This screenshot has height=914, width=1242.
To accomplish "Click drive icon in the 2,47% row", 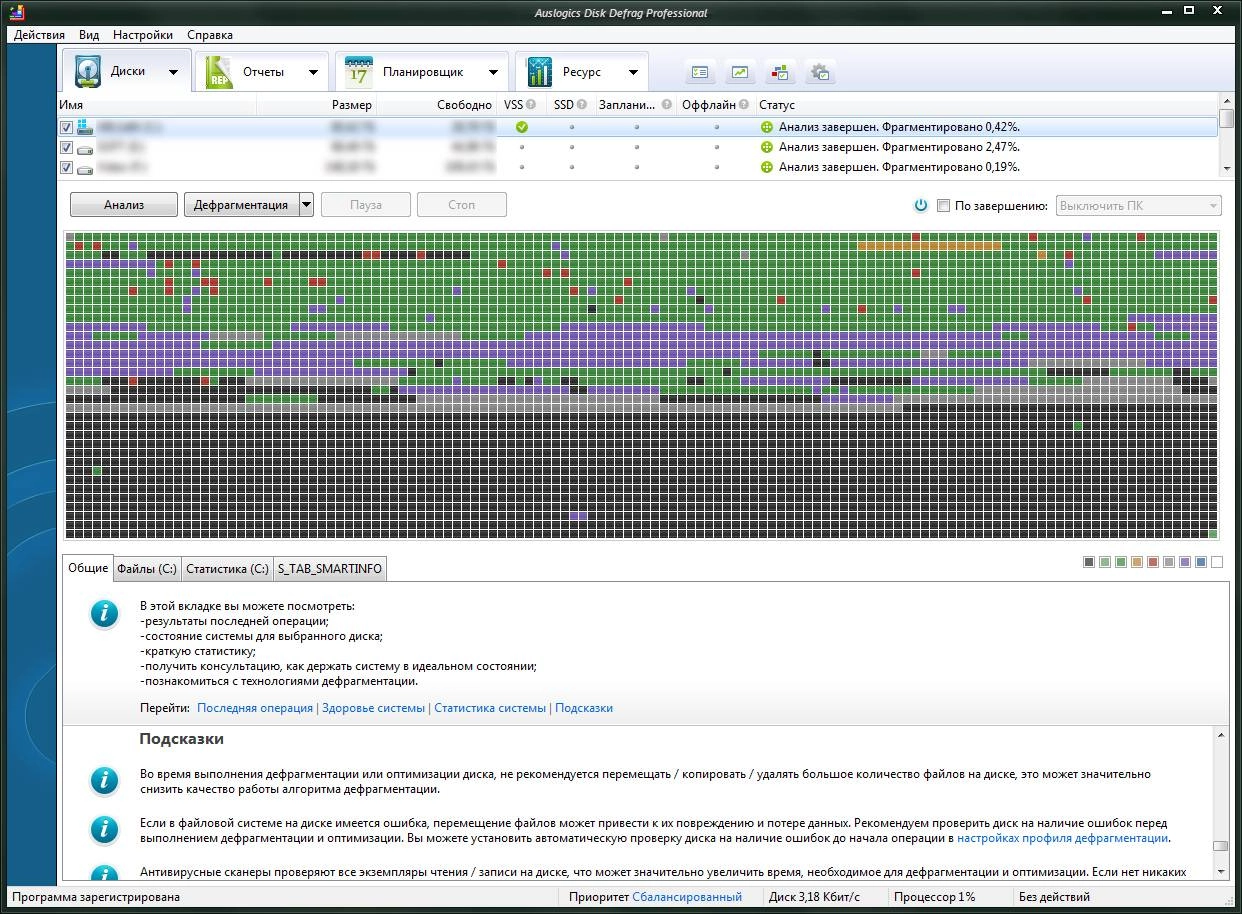I will coord(85,148).
